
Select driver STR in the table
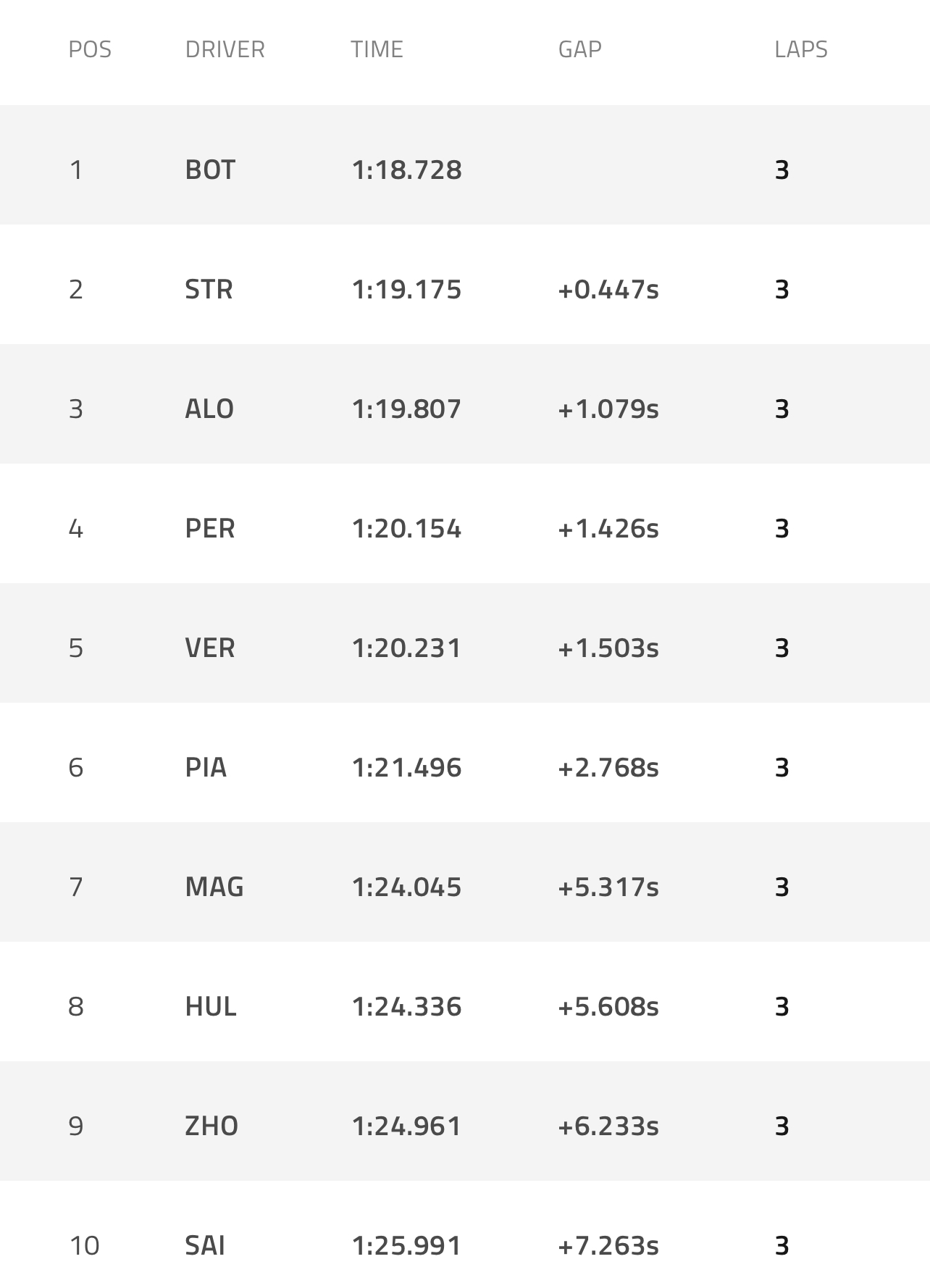tap(209, 290)
